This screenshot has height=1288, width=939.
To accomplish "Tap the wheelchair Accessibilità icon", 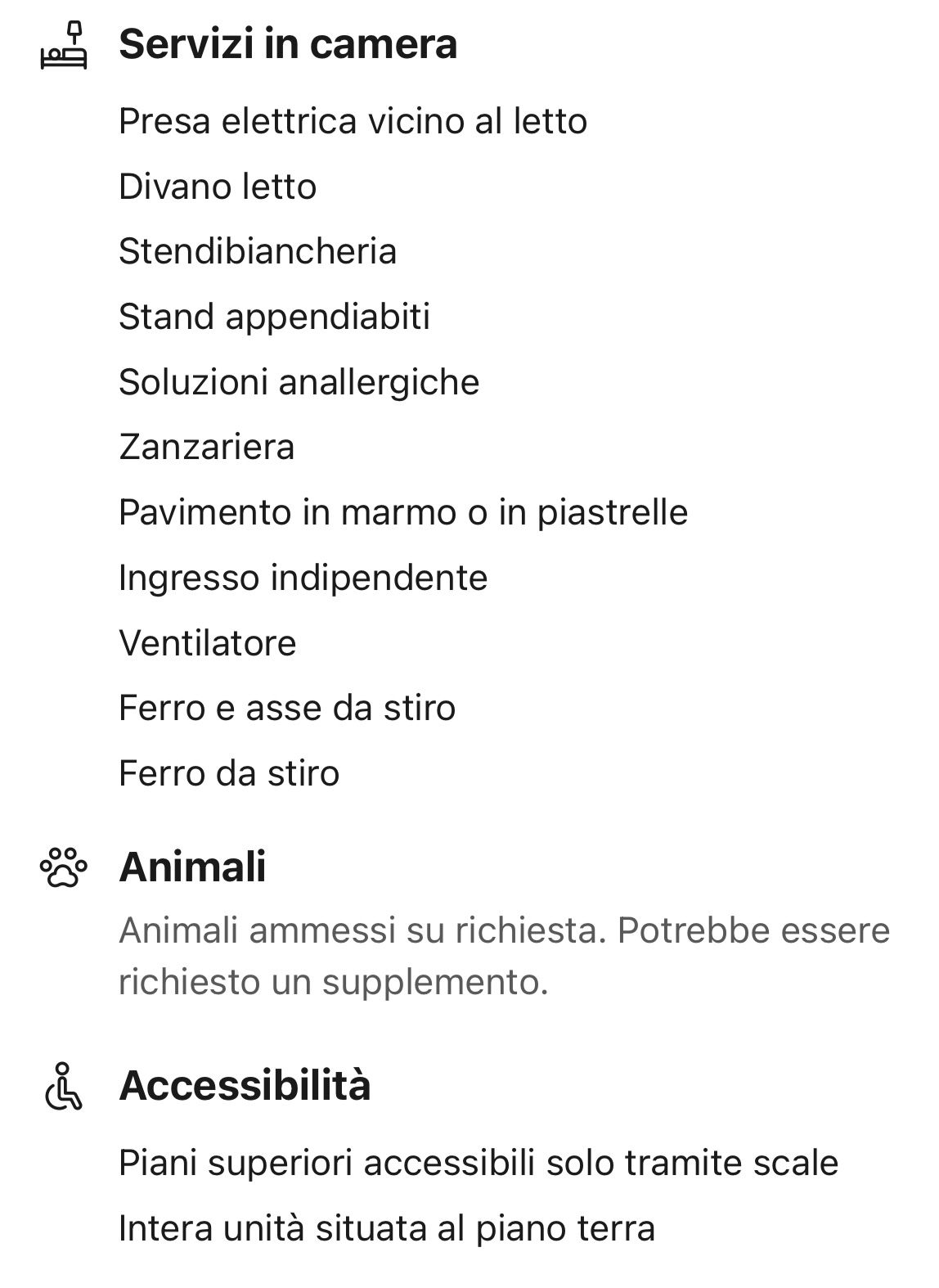I will coord(63,1086).
